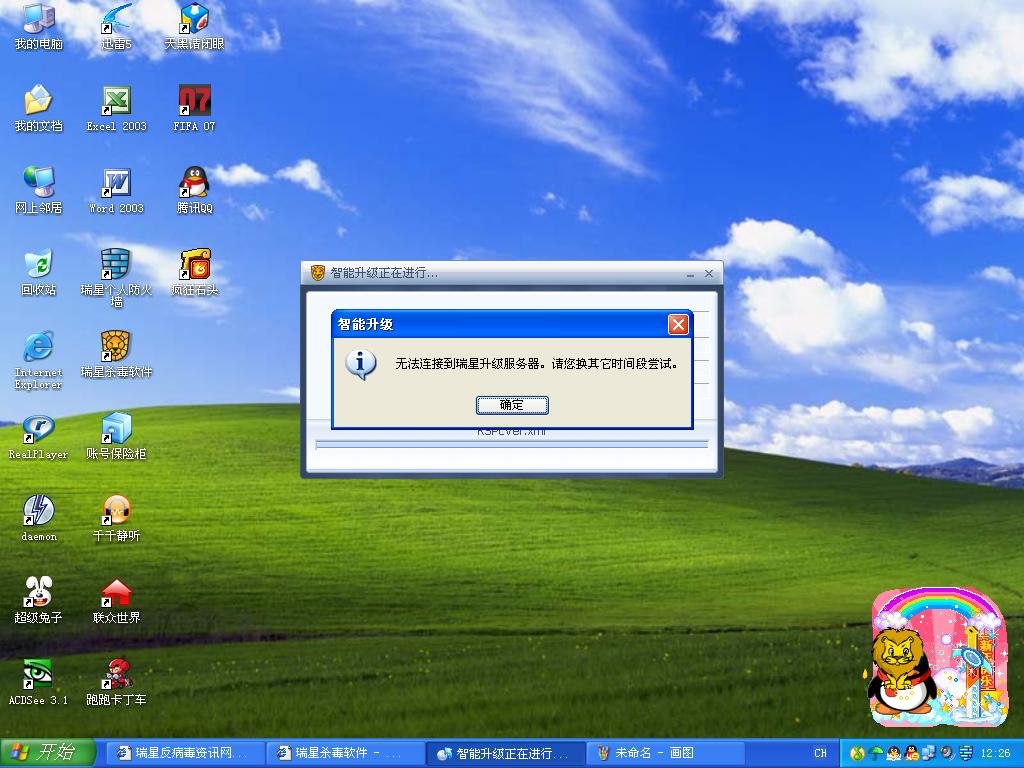Switch to 智能升级正在进行 taskbar button
This screenshot has width=1024, height=768.
tap(505, 754)
